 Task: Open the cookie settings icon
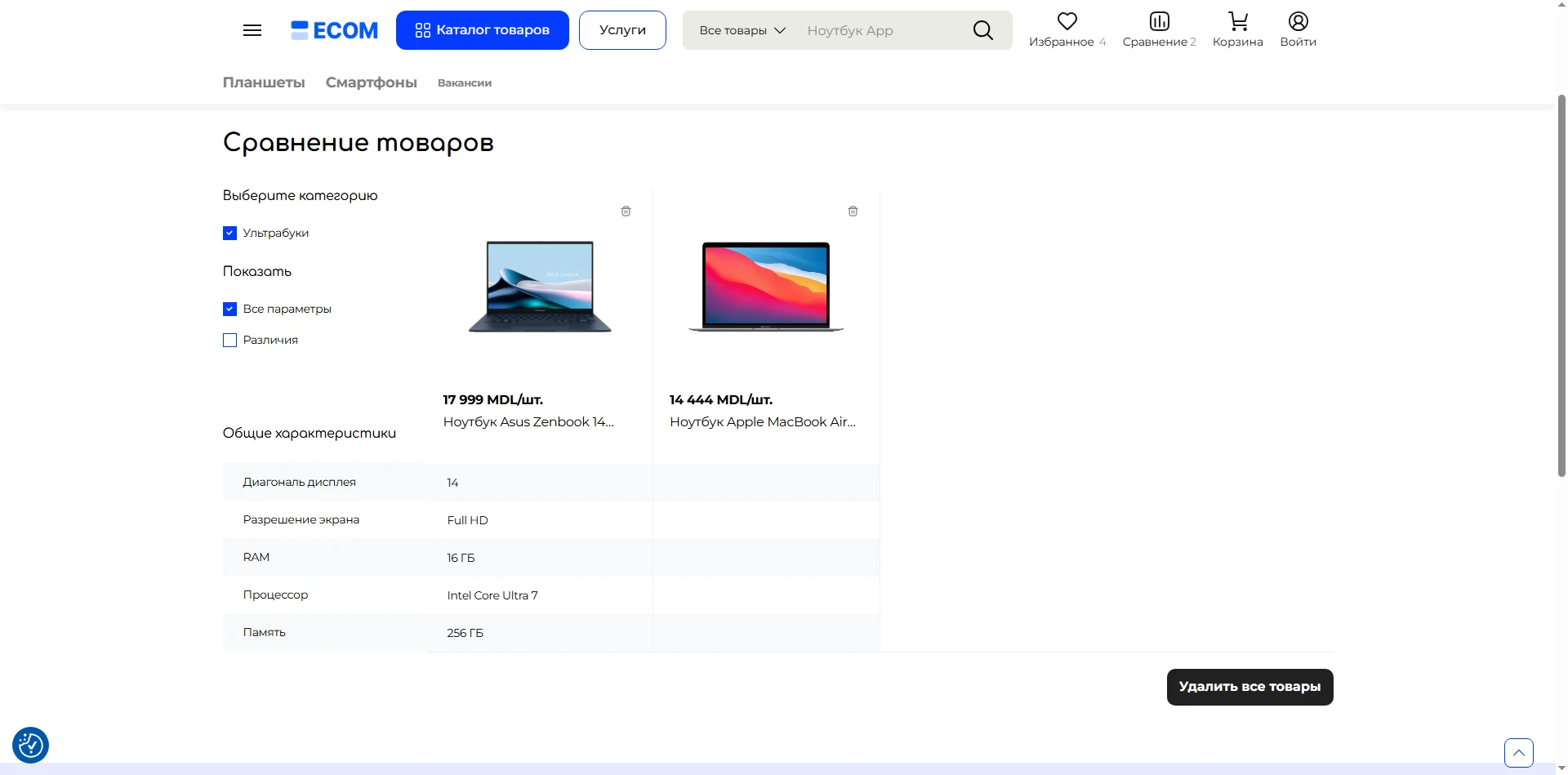[x=31, y=745]
